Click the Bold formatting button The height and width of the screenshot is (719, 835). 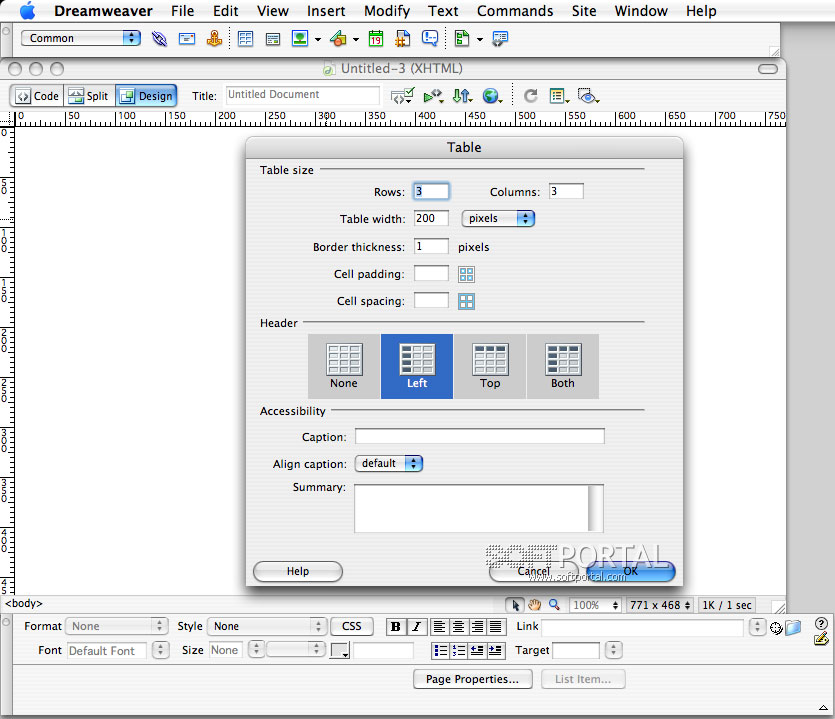396,627
